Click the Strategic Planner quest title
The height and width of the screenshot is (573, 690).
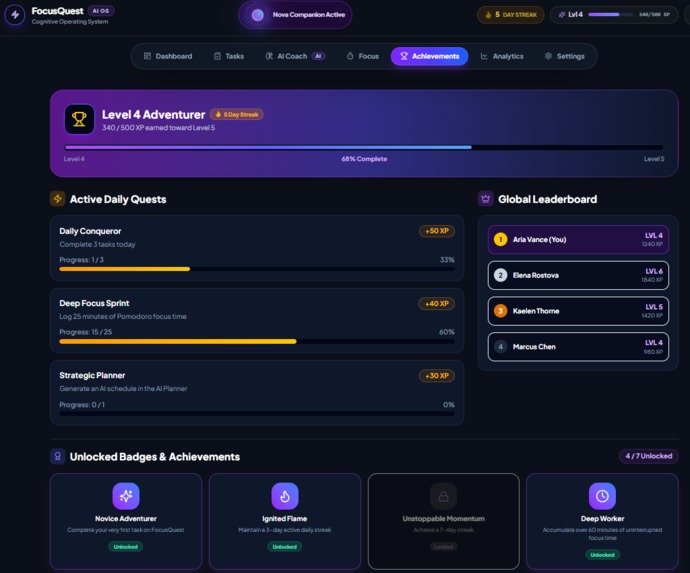92,375
